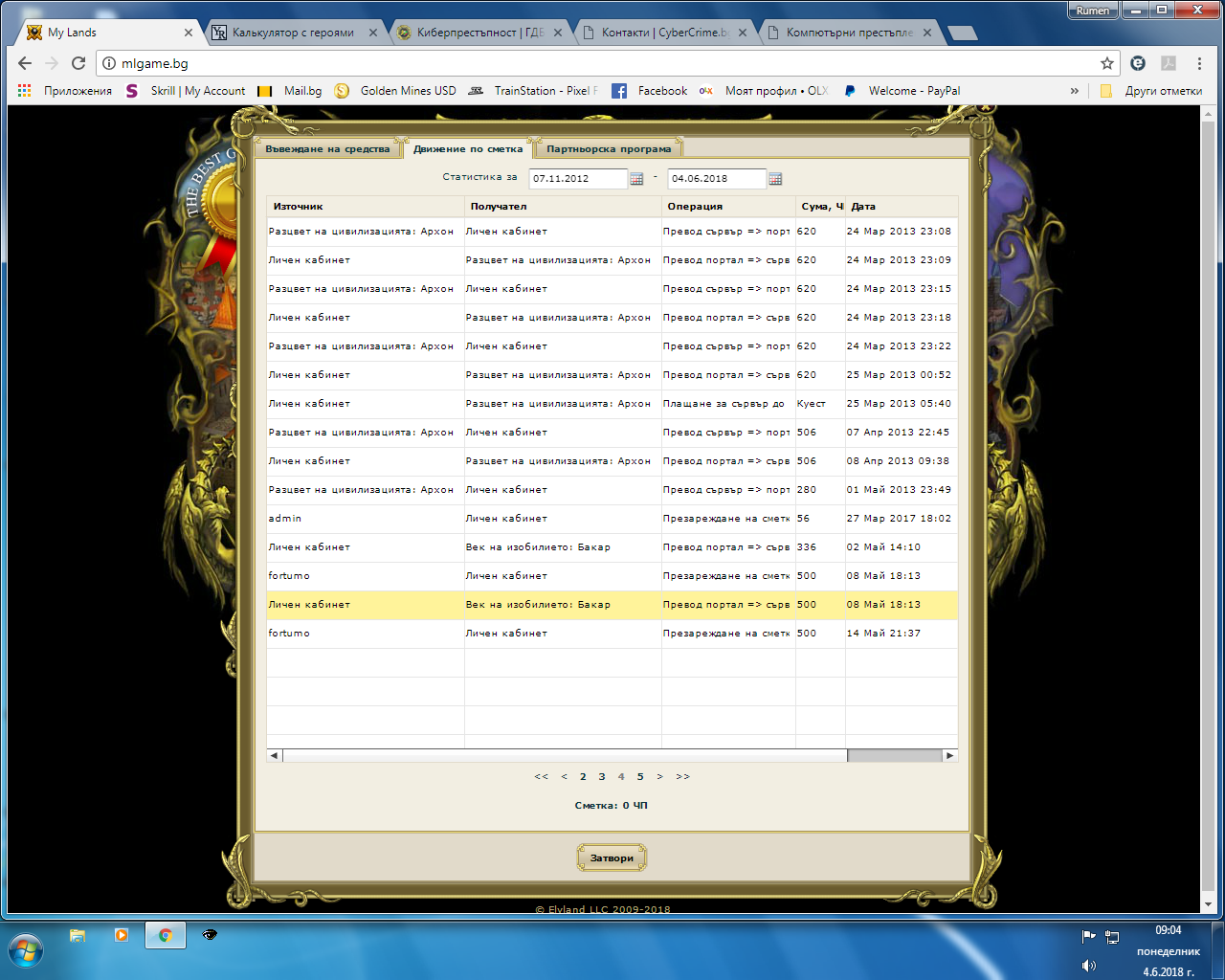Open Chrome three-dot menu
The height and width of the screenshot is (980, 1225).
click(x=1199, y=63)
